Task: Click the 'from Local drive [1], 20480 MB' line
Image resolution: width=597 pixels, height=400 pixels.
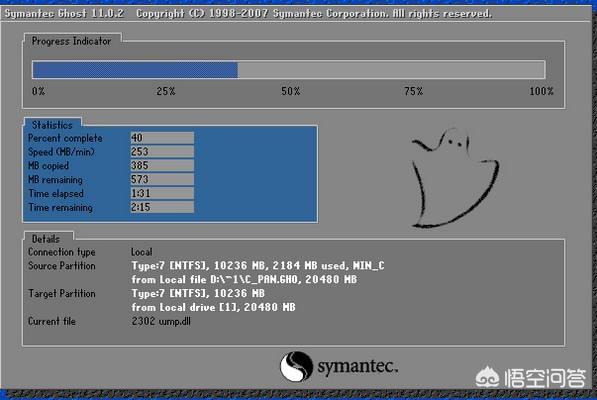Action: pos(213,307)
